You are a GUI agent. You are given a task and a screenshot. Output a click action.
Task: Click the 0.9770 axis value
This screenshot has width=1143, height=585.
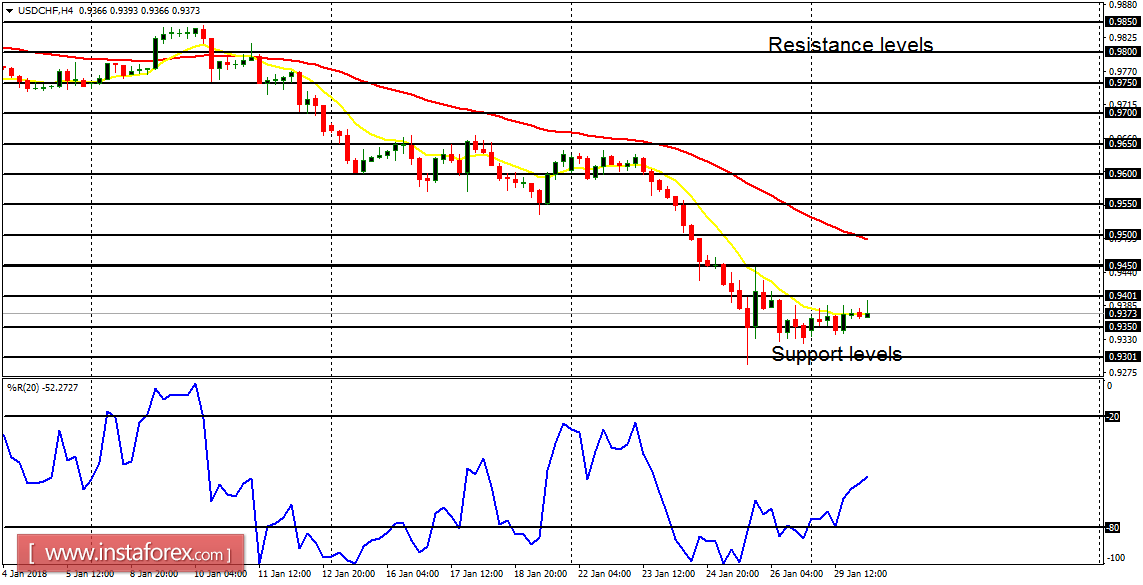coord(1123,71)
